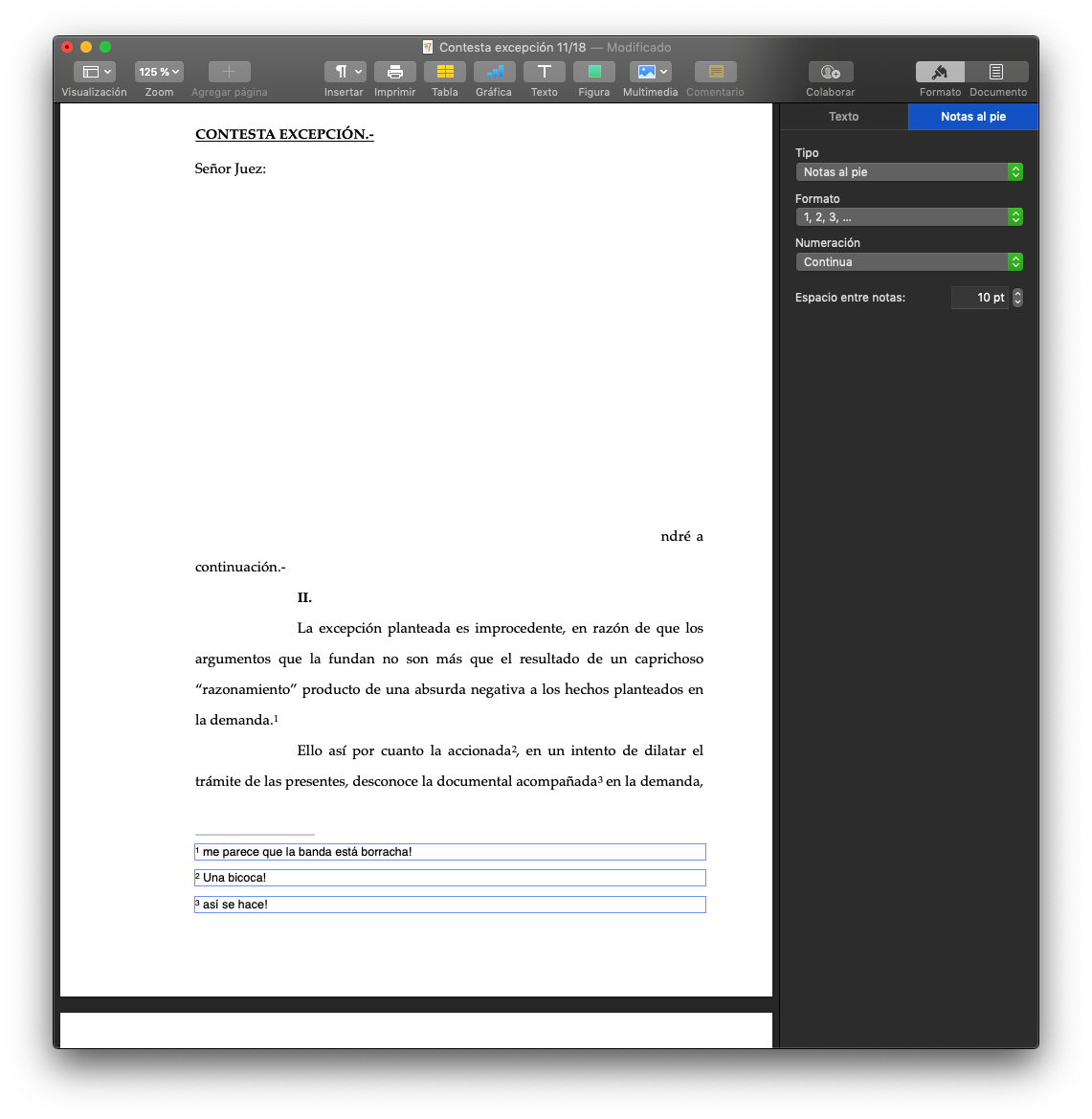
Task: Select the Notas al pie tab
Action: click(972, 117)
